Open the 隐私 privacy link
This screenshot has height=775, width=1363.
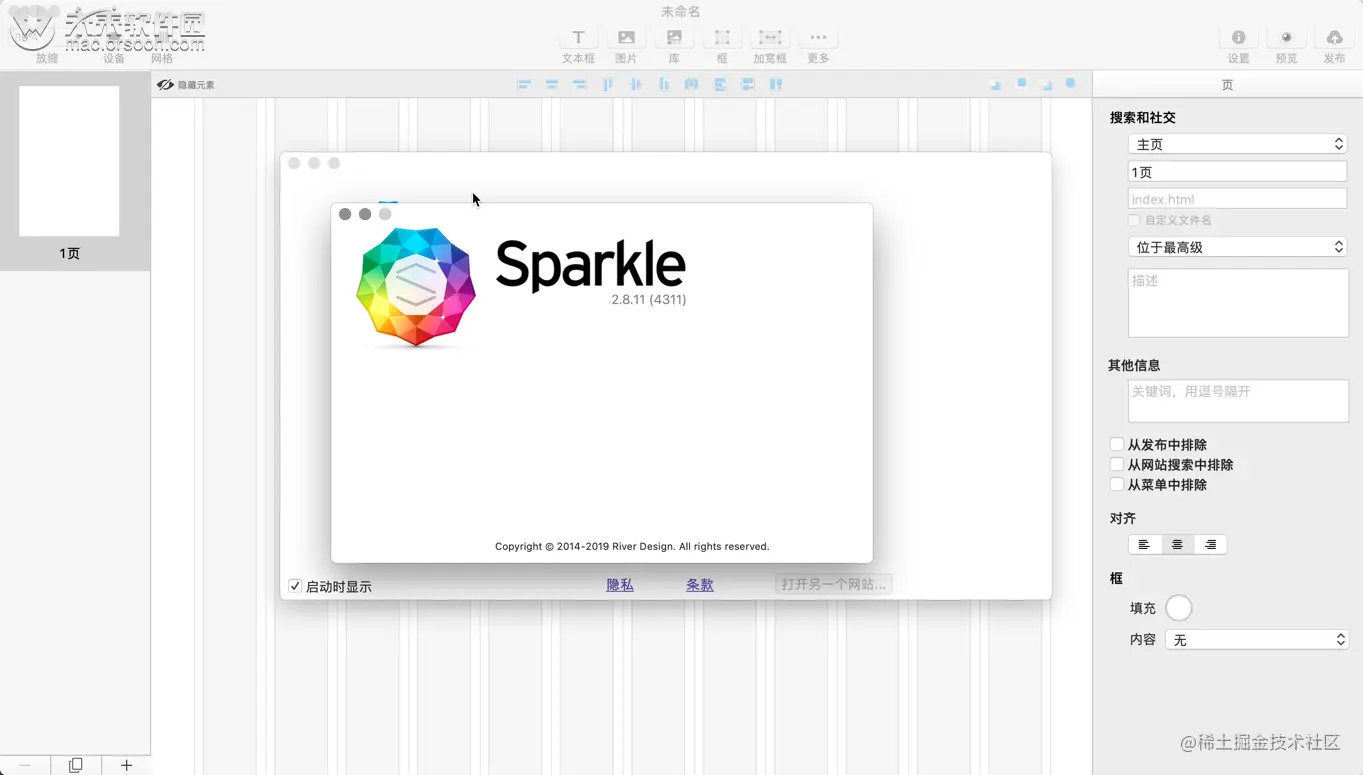click(x=620, y=585)
